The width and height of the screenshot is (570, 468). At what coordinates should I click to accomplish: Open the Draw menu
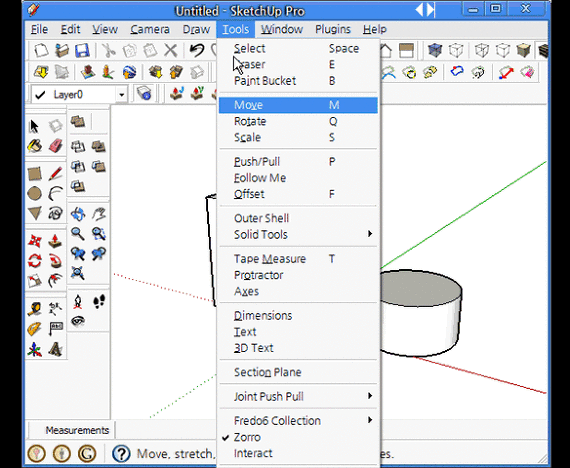(196, 29)
